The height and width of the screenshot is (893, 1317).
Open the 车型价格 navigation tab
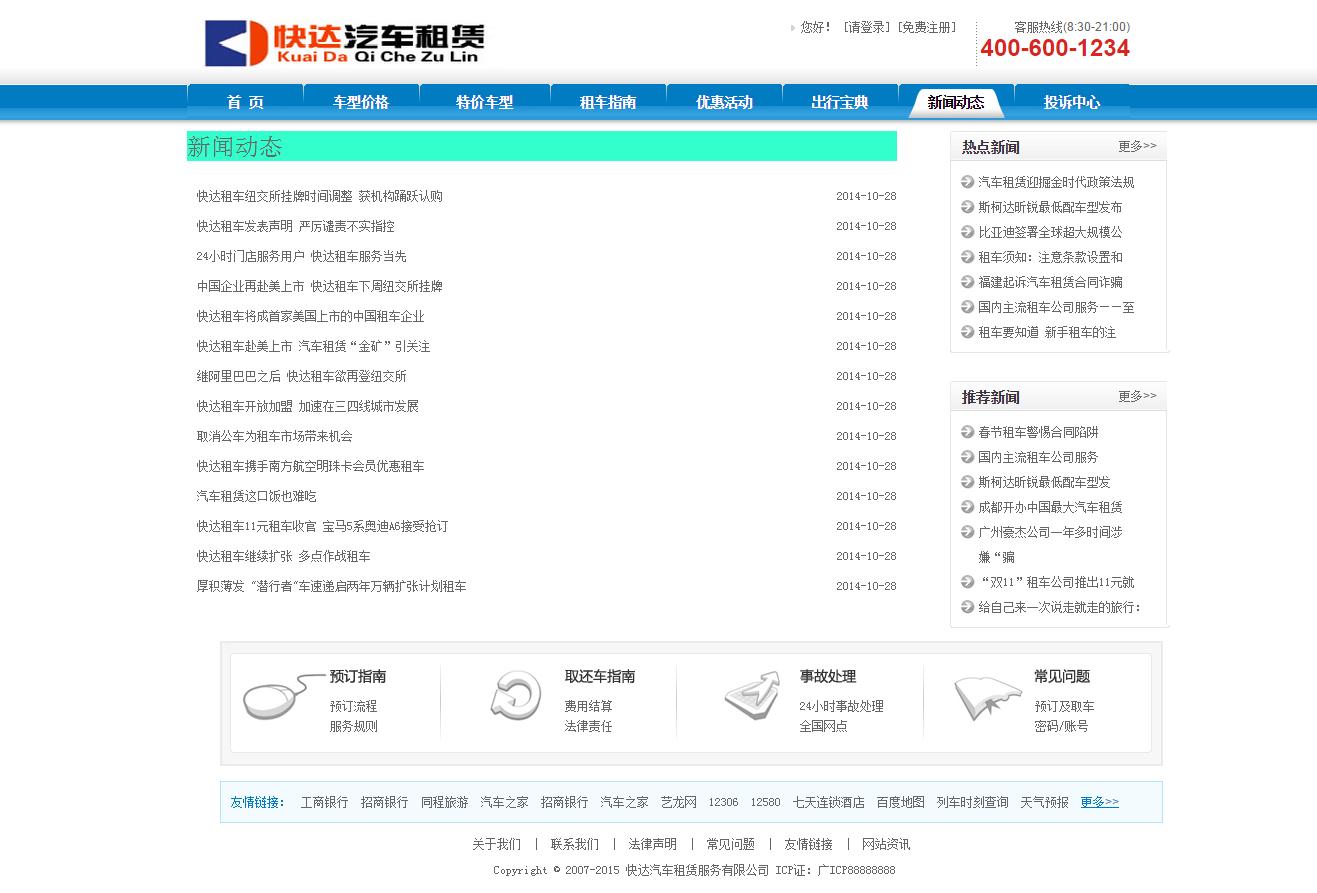(x=361, y=102)
